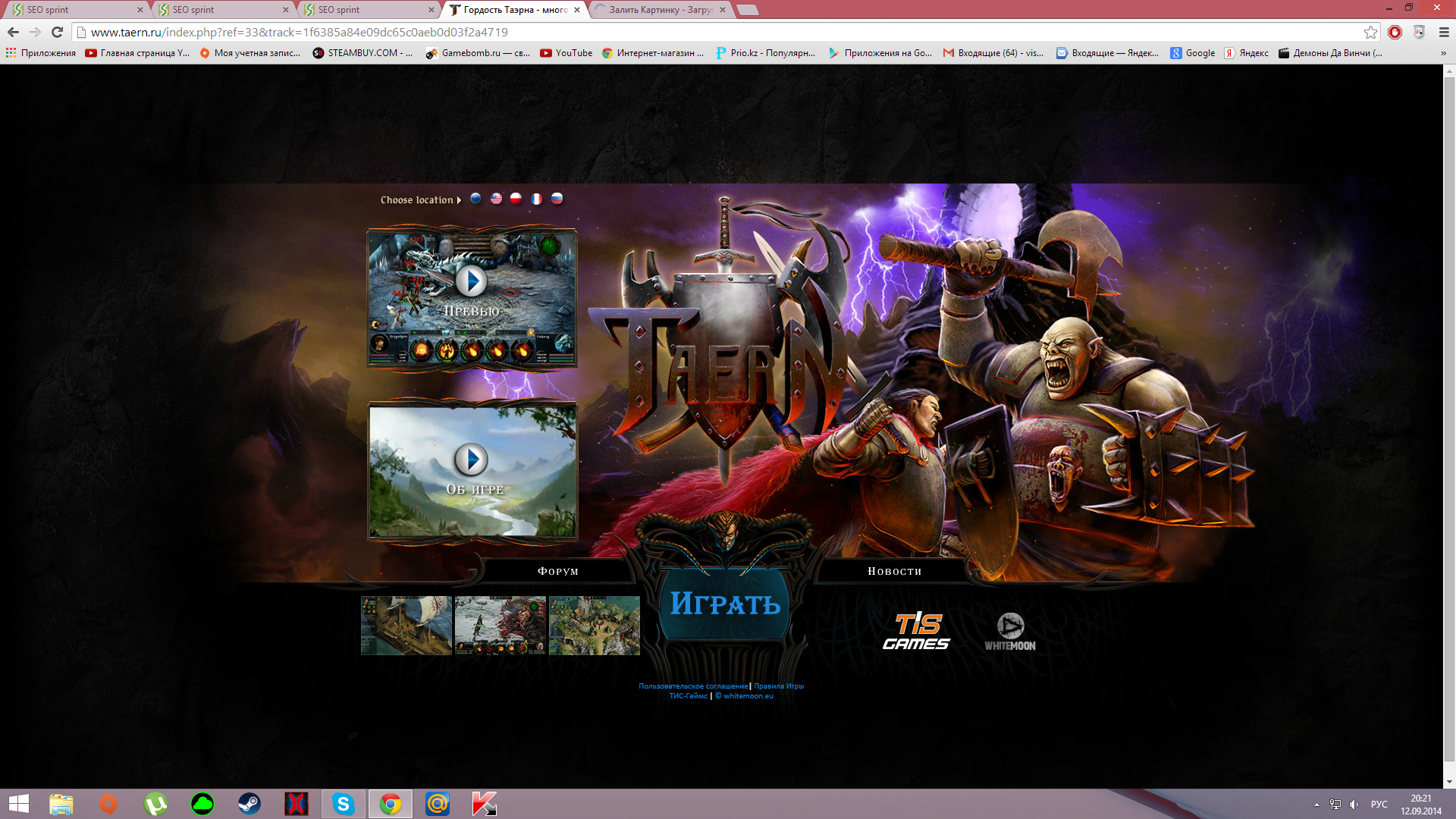
Task: Click the scrollbar down arrow
Action: [1449, 781]
